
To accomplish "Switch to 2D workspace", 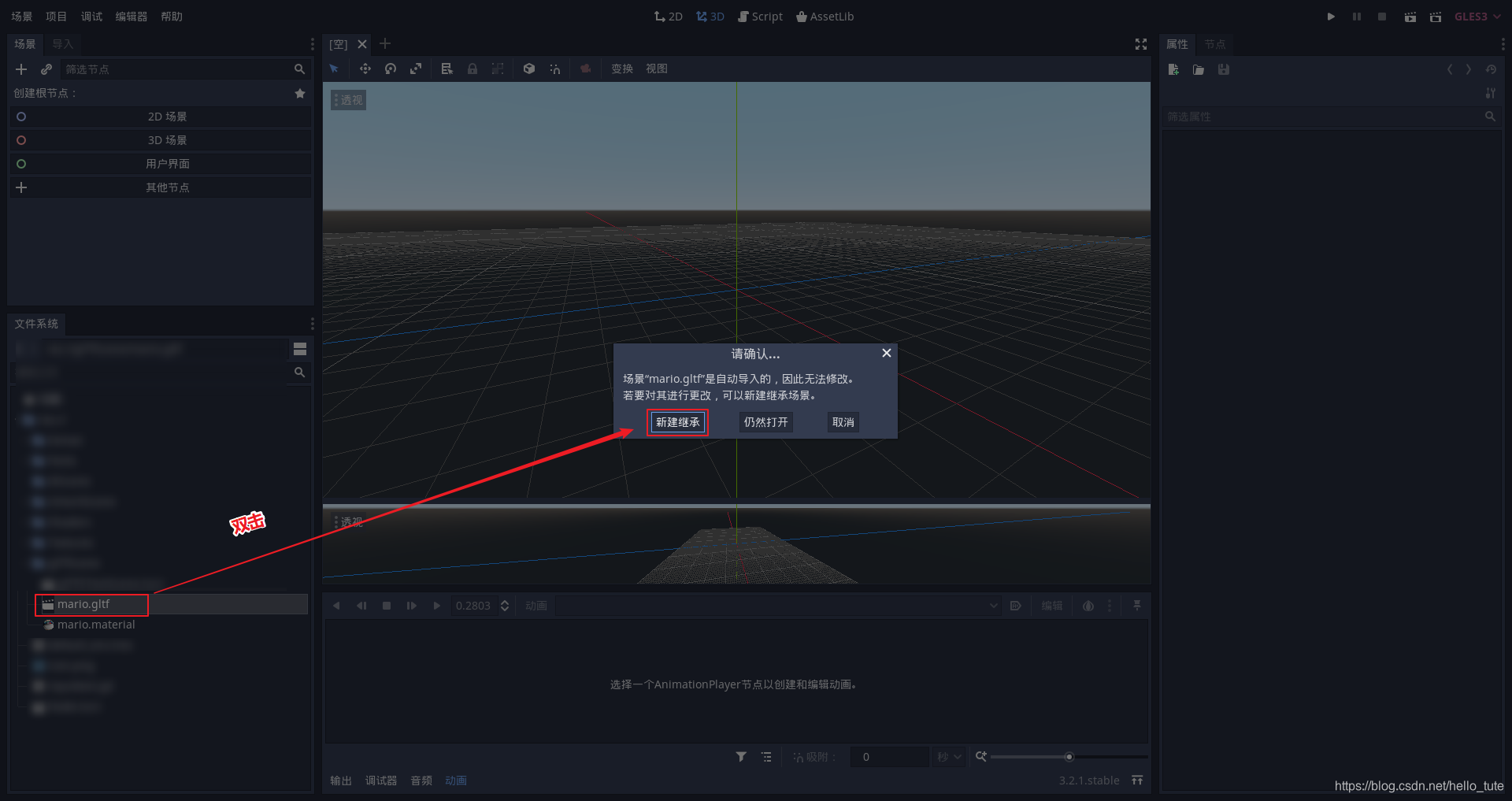I will [x=669, y=17].
